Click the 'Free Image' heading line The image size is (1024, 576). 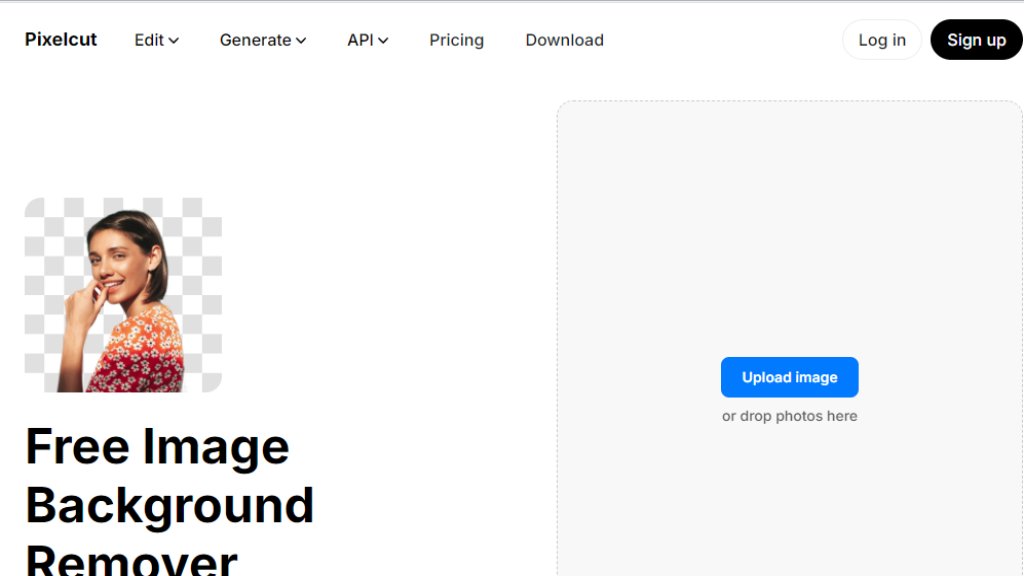[157, 446]
